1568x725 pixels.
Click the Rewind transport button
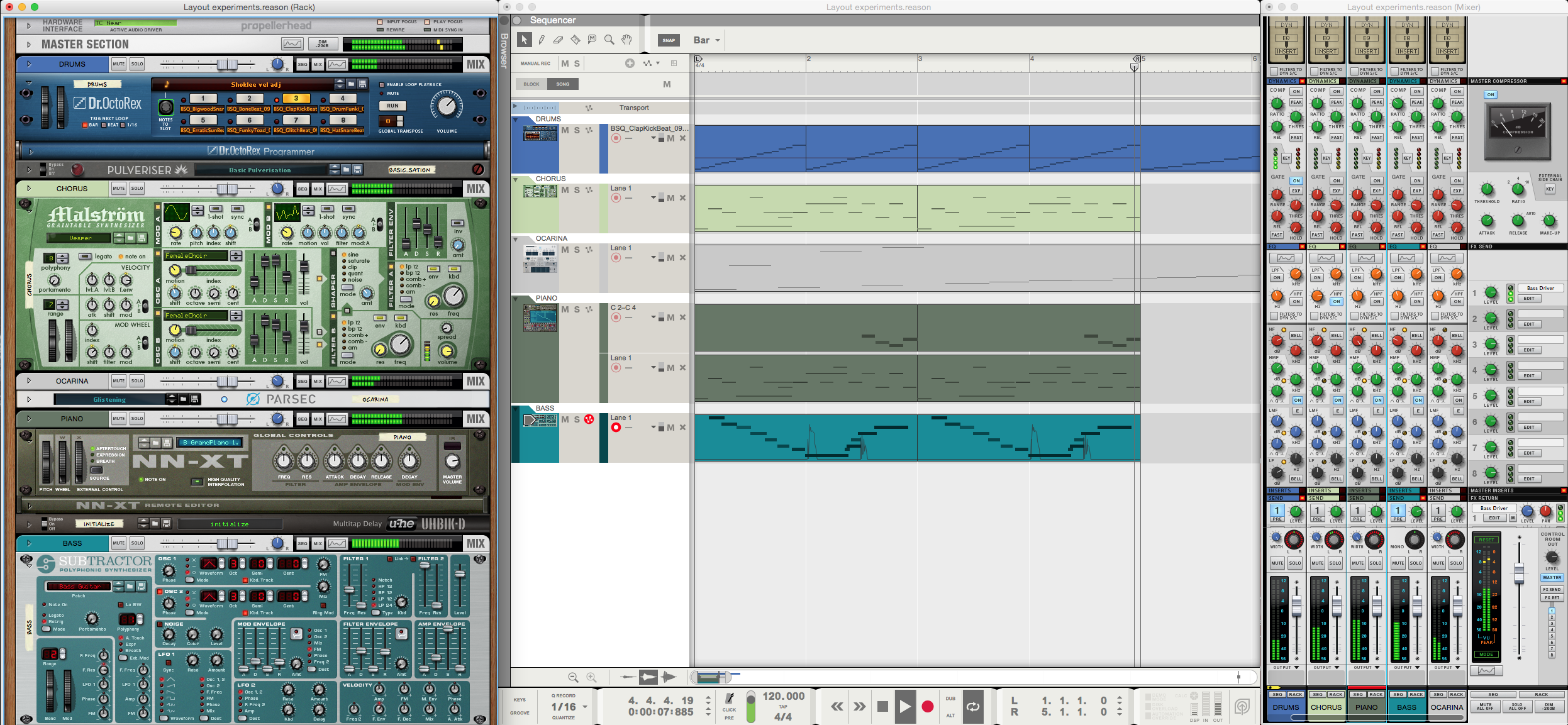point(837,707)
